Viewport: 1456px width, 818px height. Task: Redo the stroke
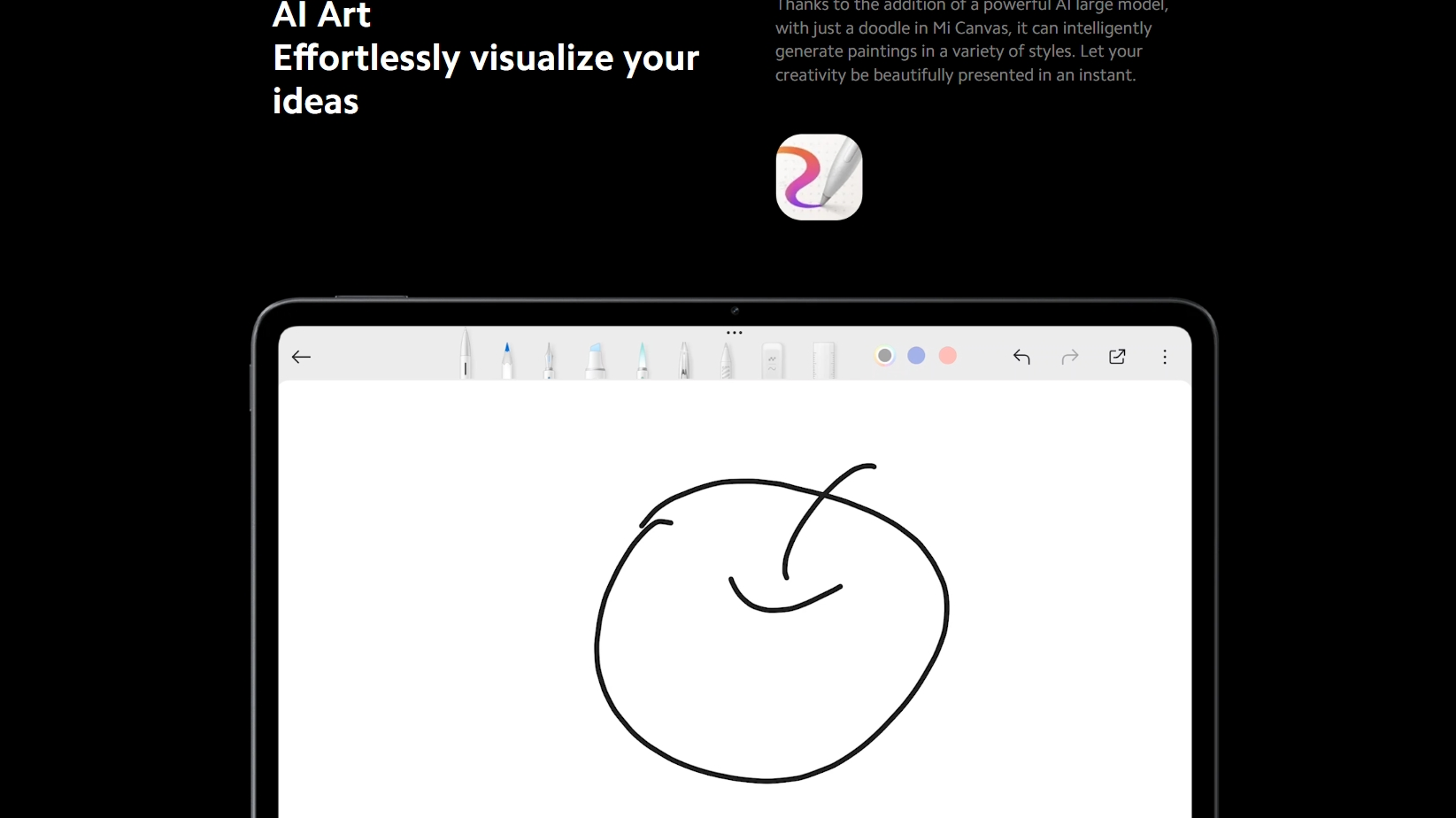tap(1070, 357)
